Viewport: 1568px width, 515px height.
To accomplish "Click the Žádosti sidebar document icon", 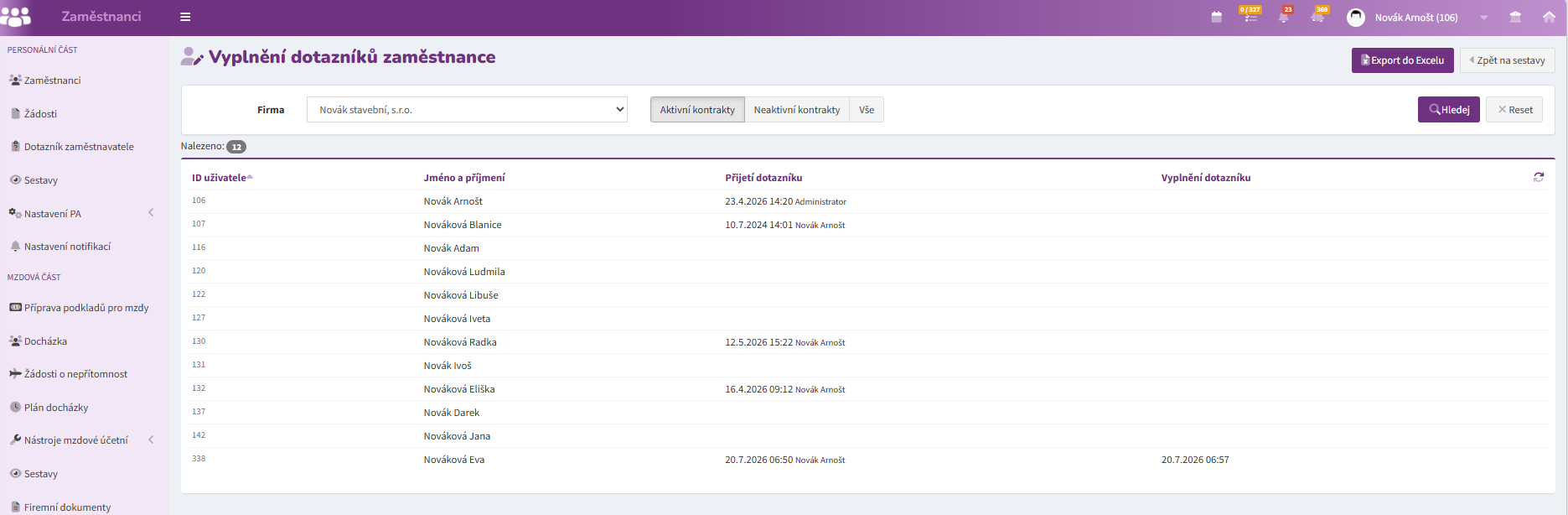I will coord(15,113).
